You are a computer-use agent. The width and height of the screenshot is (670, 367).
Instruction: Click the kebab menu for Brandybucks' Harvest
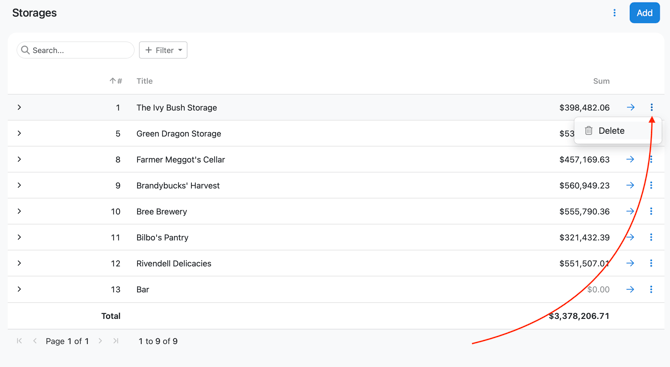(x=651, y=185)
